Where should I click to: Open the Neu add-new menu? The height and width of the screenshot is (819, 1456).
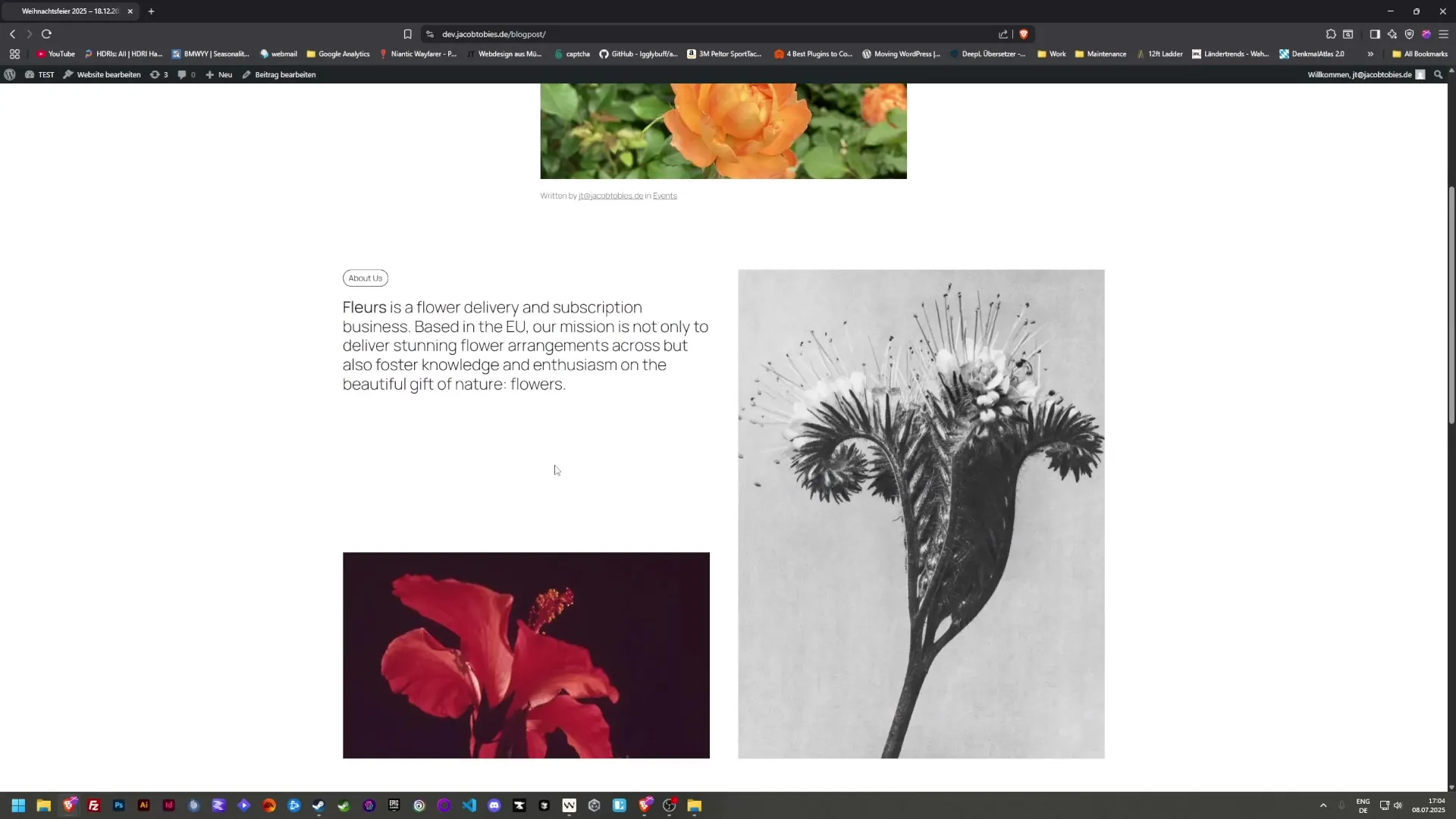point(219,74)
